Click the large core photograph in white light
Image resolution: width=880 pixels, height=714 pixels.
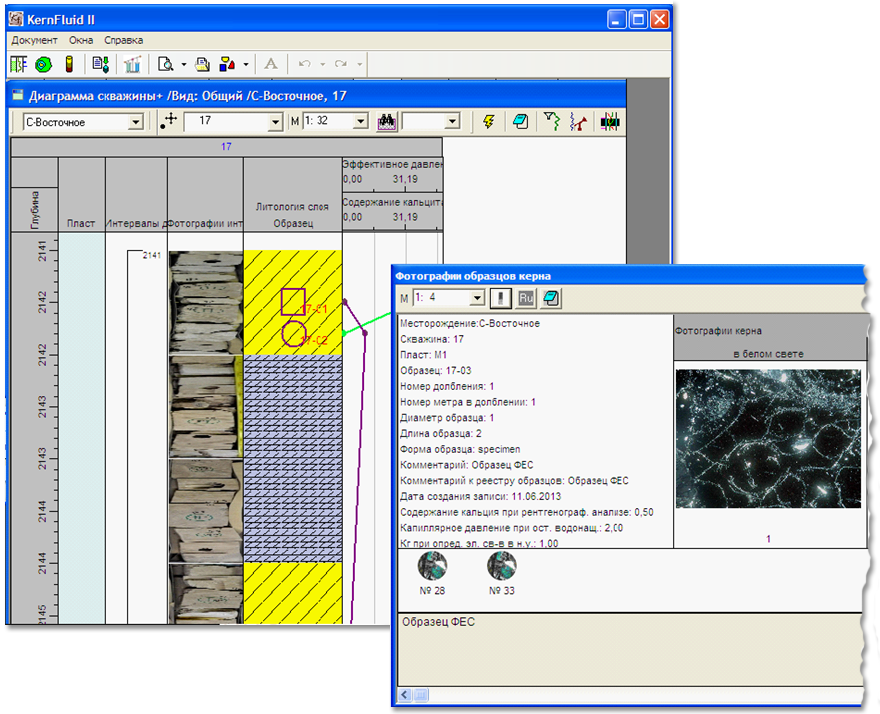coord(768,439)
